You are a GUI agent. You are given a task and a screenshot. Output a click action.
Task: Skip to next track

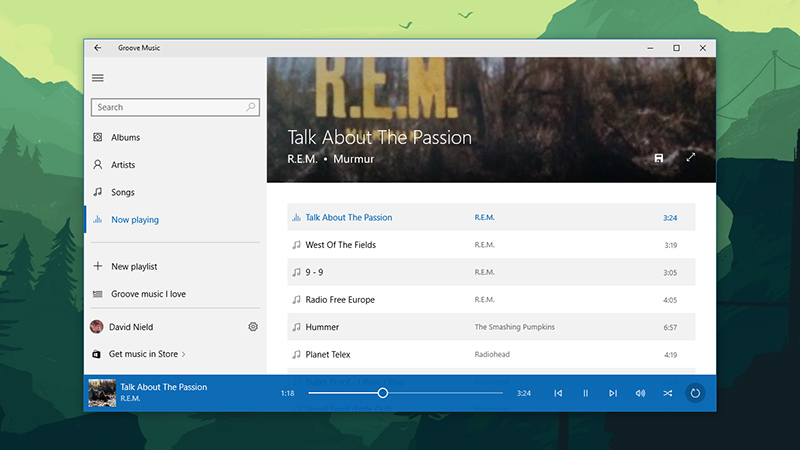click(613, 393)
